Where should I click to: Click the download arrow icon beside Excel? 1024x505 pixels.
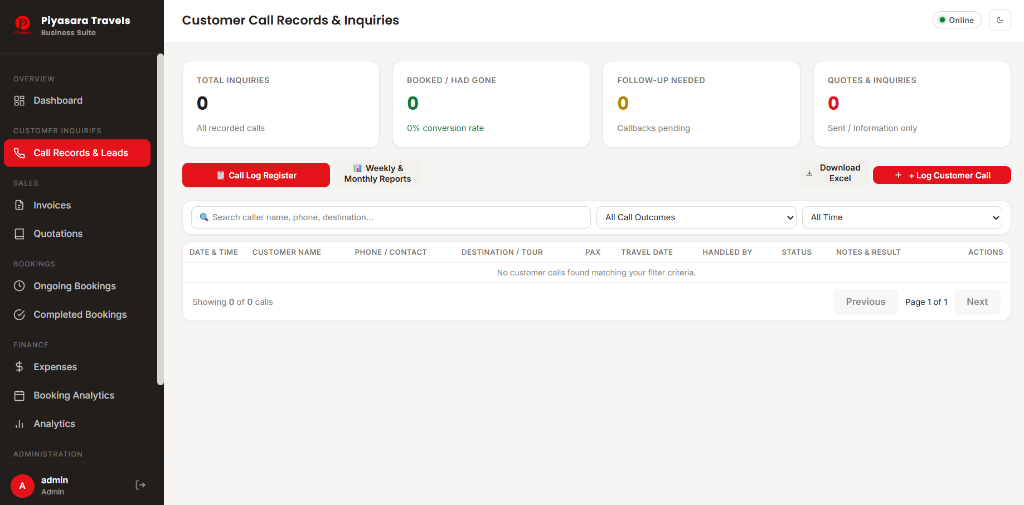point(810,174)
